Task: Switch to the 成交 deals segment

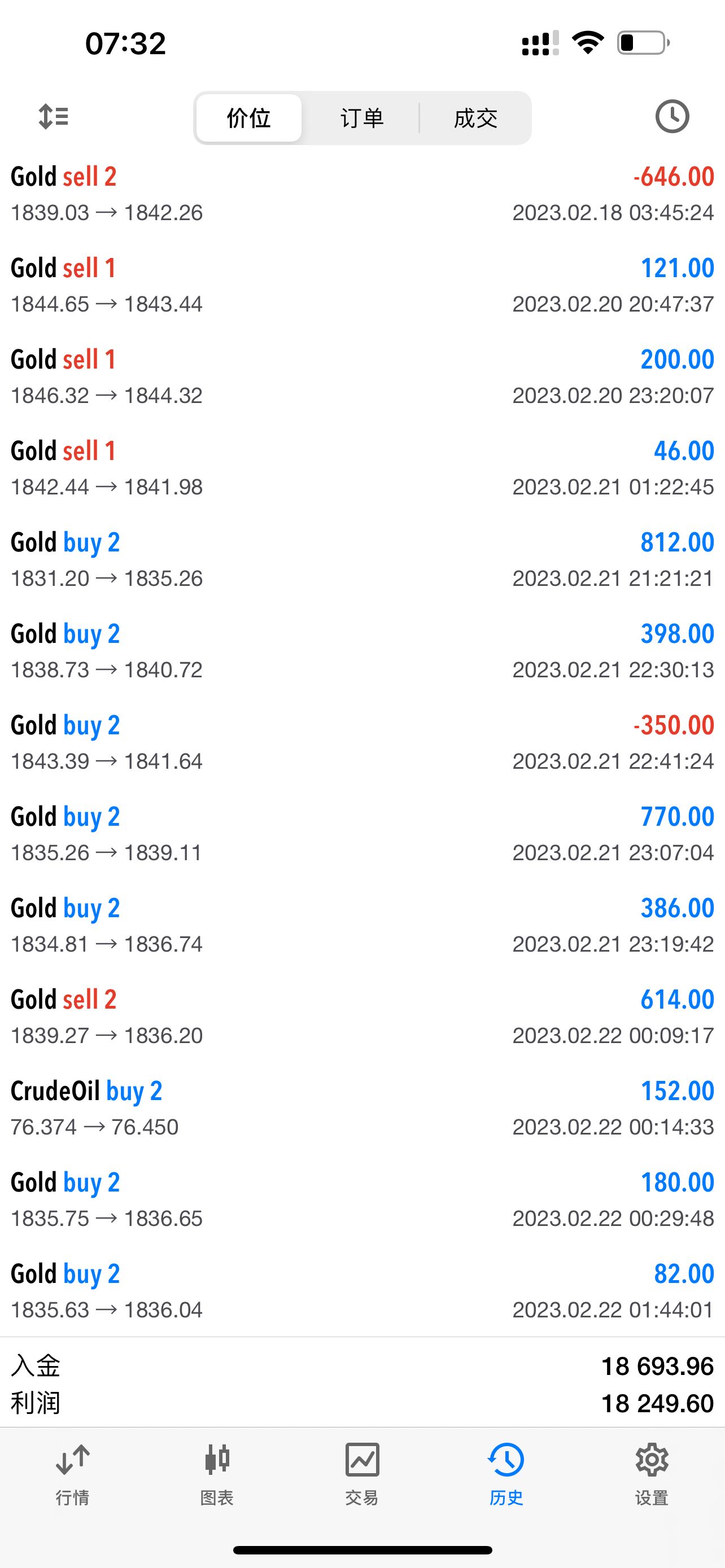Action: click(x=475, y=118)
